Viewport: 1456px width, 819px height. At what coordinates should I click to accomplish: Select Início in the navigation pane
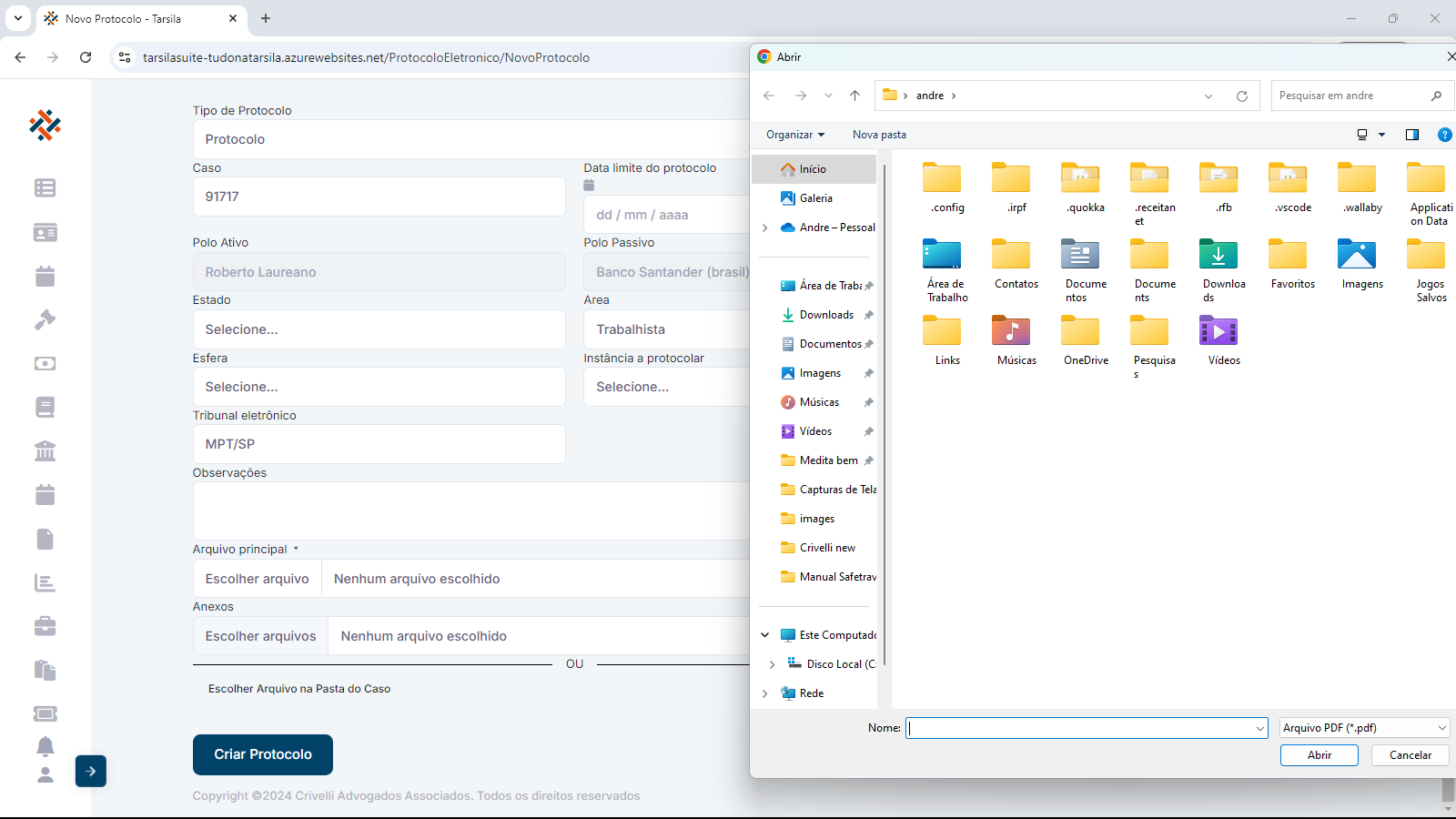813,169
